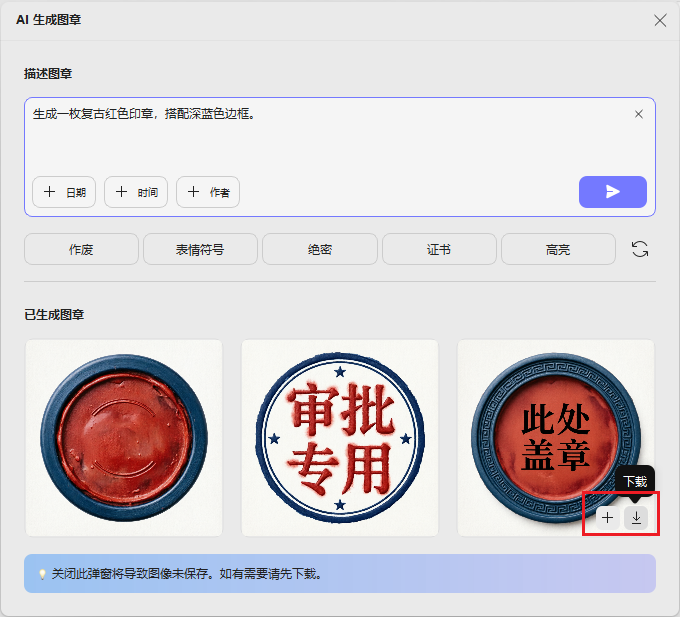The width and height of the screenshot is (680, 617).
Task: Refresh the suggested stamp categories
Action: (640, 249)
